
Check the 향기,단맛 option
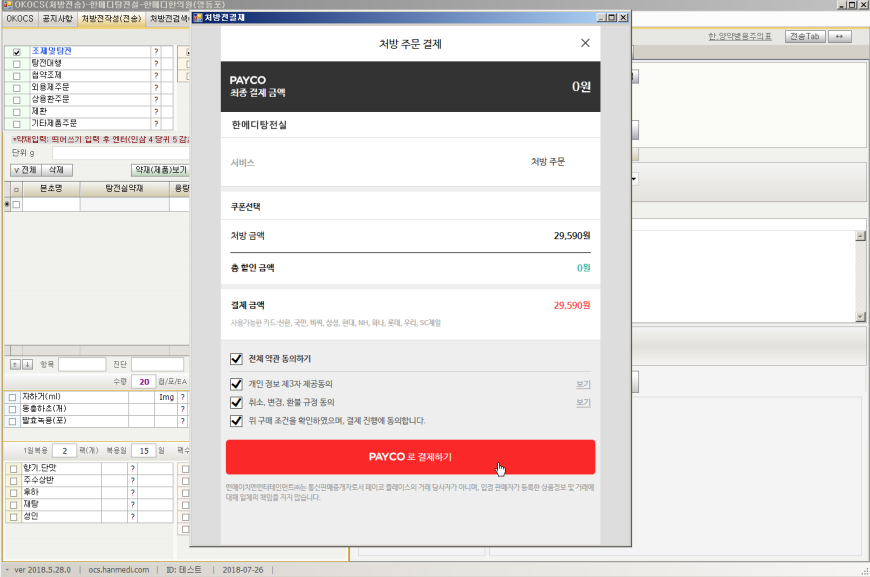click(13, 469)
